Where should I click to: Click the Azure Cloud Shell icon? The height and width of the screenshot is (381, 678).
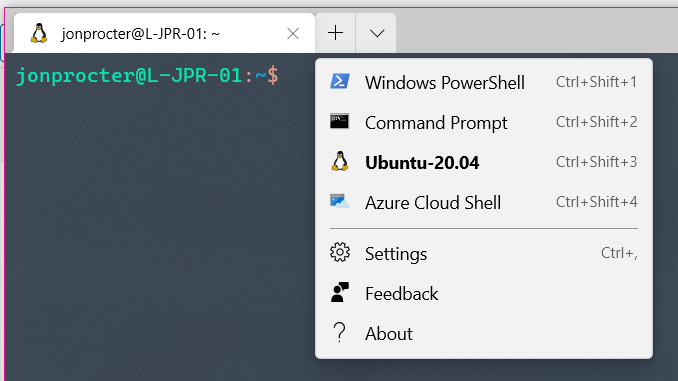click(x=340, y=202)
